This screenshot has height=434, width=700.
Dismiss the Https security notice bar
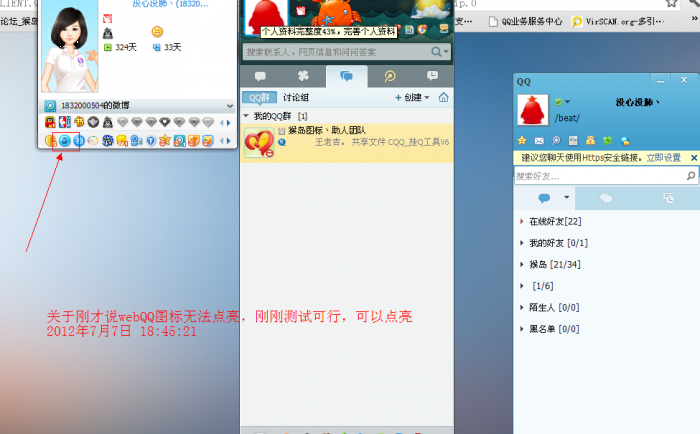(694, 158)
